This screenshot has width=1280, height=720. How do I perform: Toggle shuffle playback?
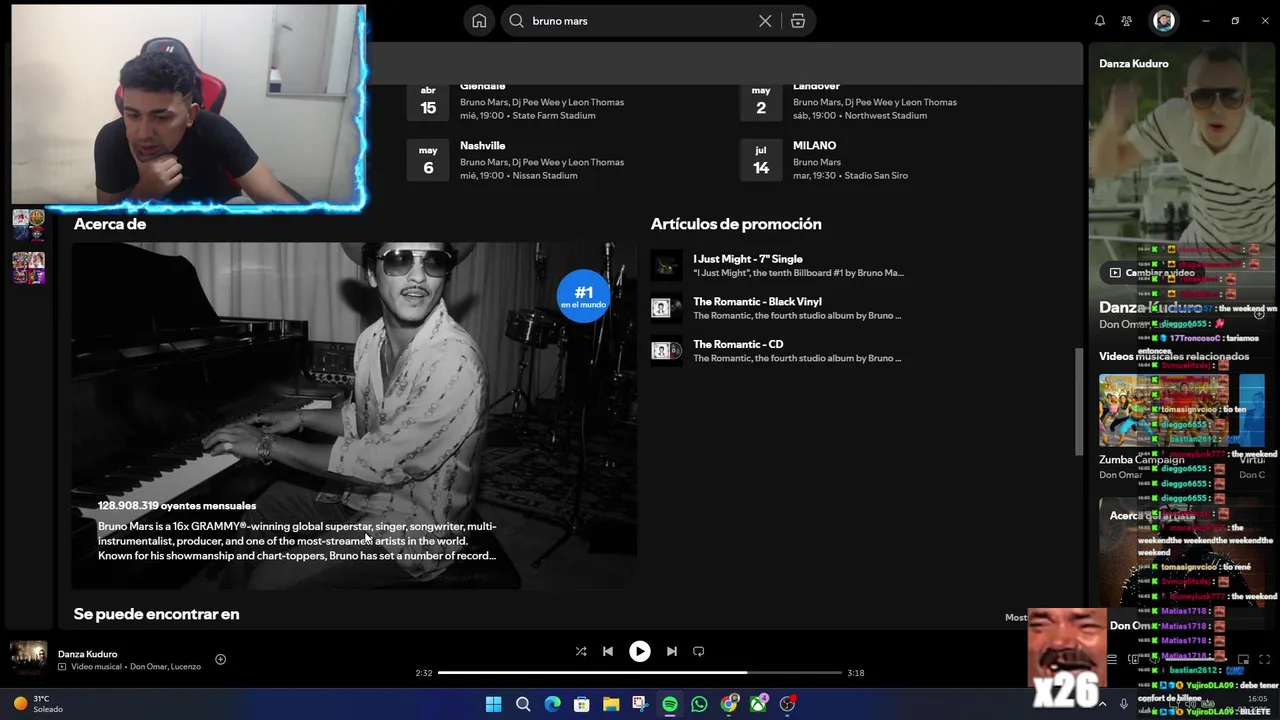point(581,652)
